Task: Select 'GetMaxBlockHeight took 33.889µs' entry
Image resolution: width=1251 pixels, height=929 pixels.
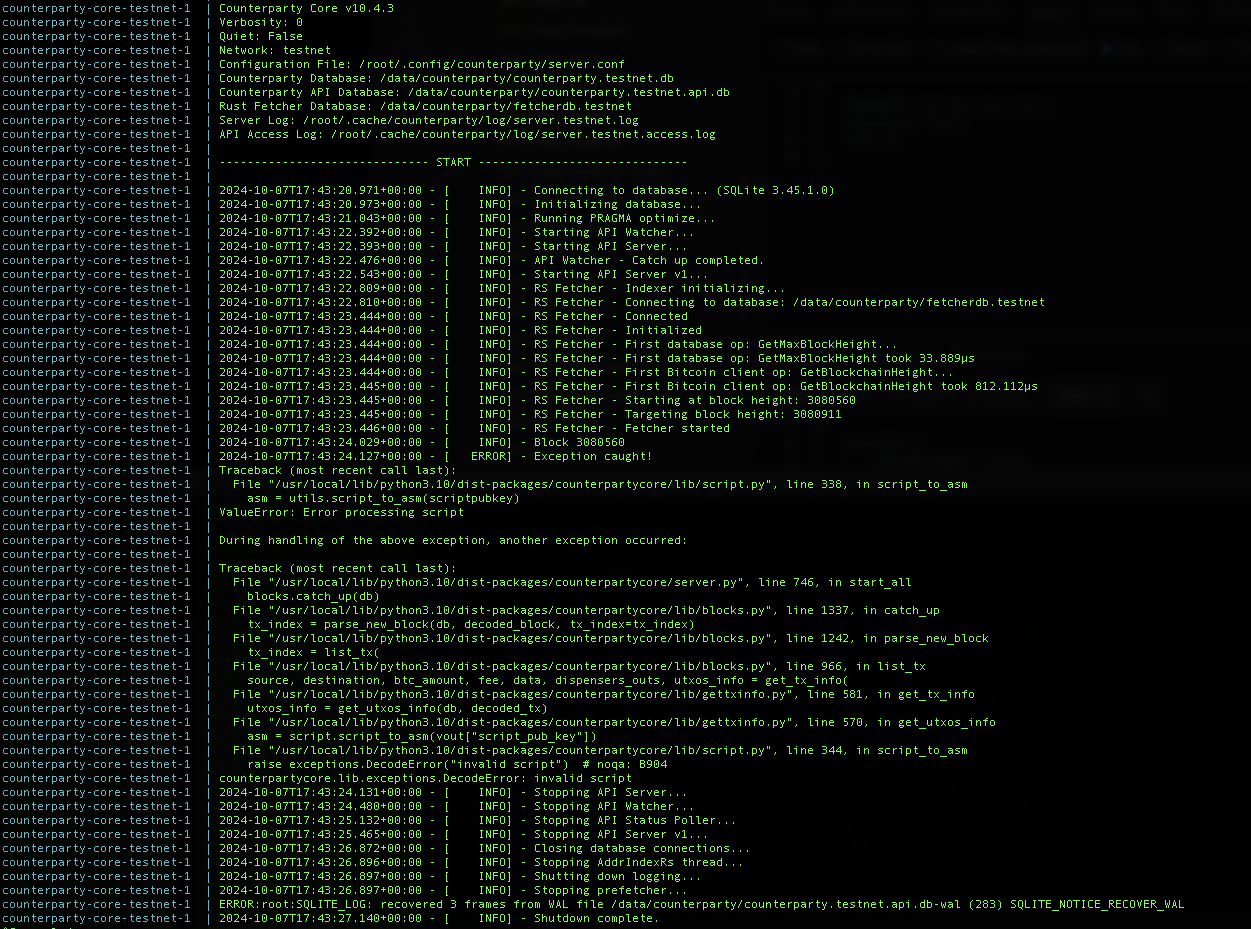Action: tap(597, 358)
